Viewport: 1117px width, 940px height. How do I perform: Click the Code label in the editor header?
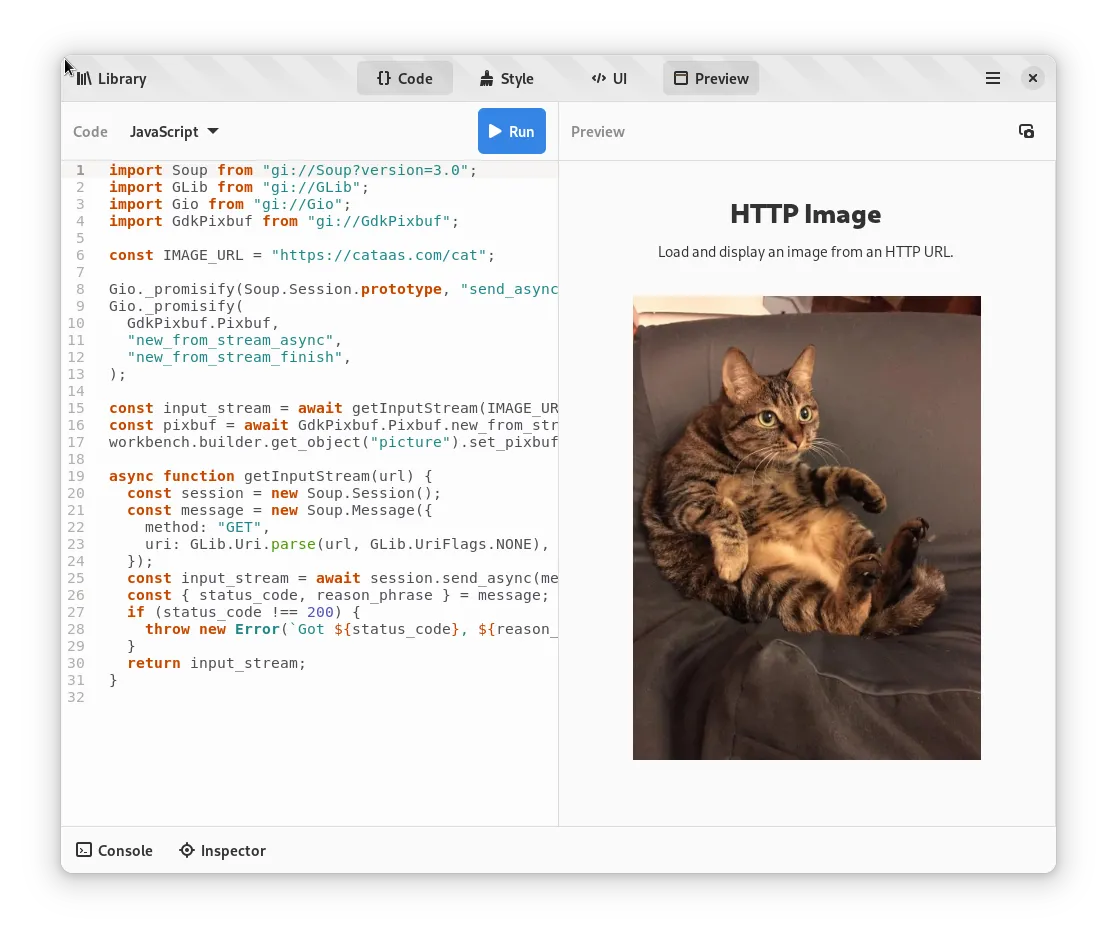[90, 132]
